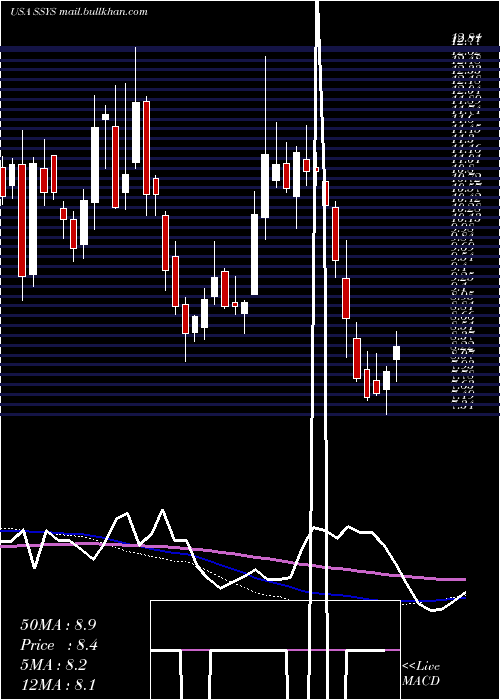Click the "12MA : 8.1" value text
This screenshot has height=700, width=500.
pos(58,685)
